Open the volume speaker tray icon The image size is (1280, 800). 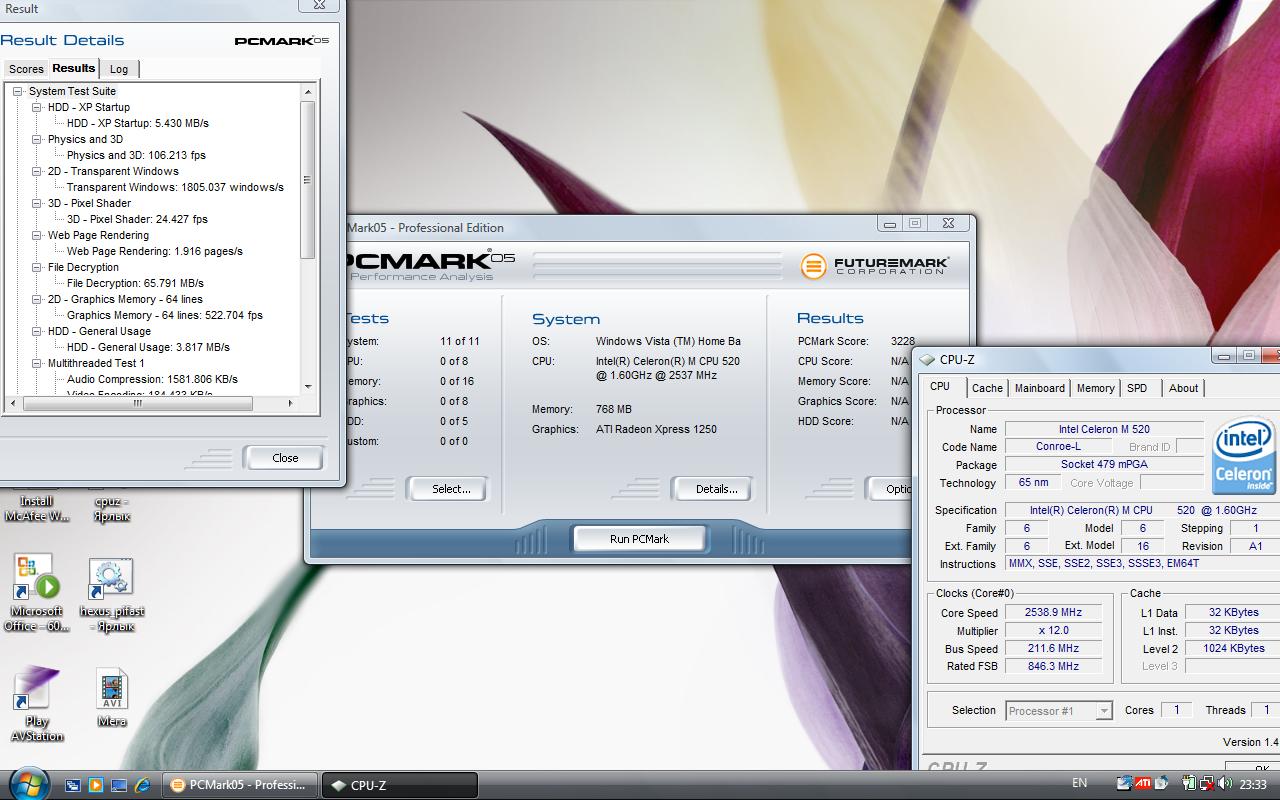coord(1227,784)
